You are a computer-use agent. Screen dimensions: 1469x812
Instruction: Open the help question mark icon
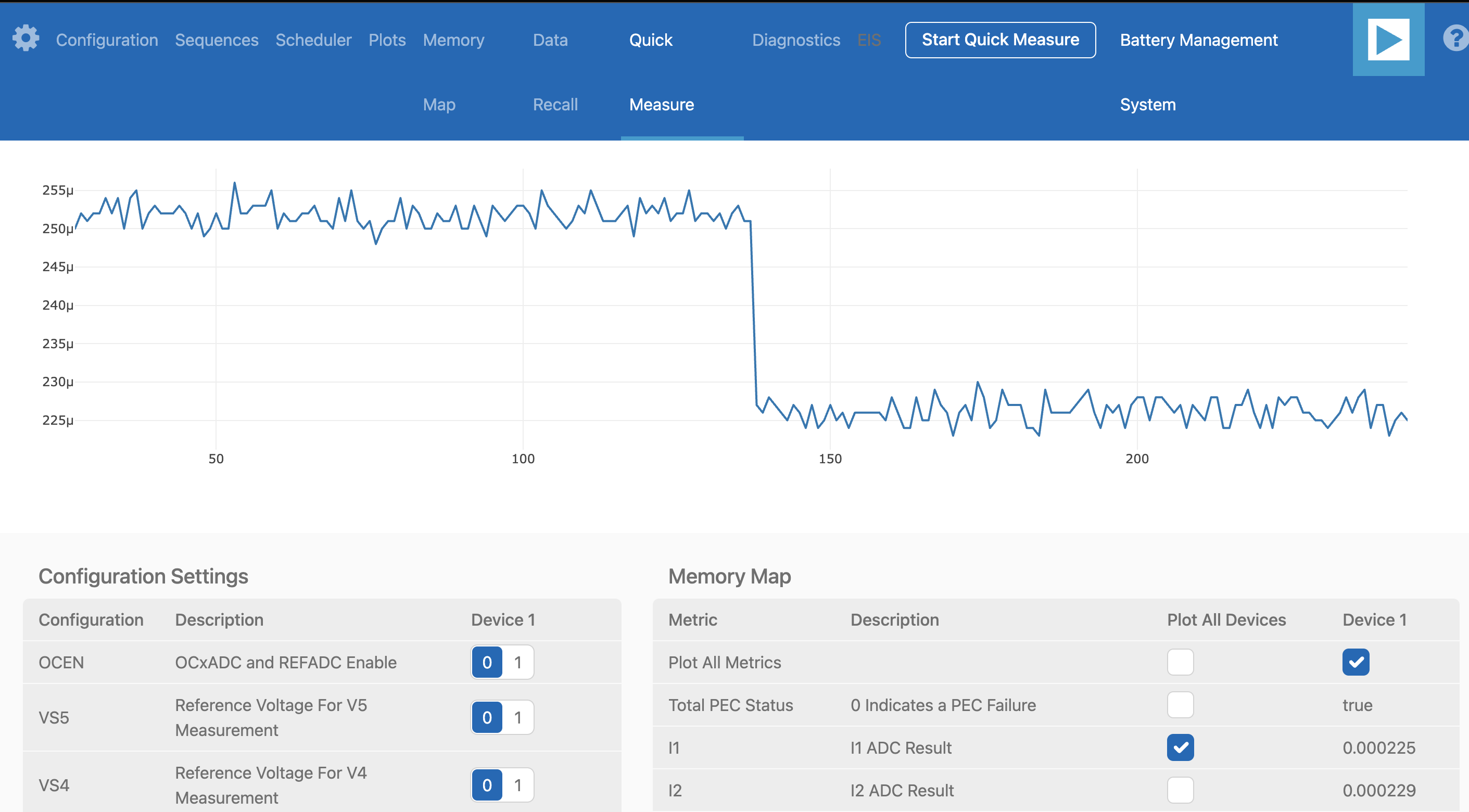1455,39
